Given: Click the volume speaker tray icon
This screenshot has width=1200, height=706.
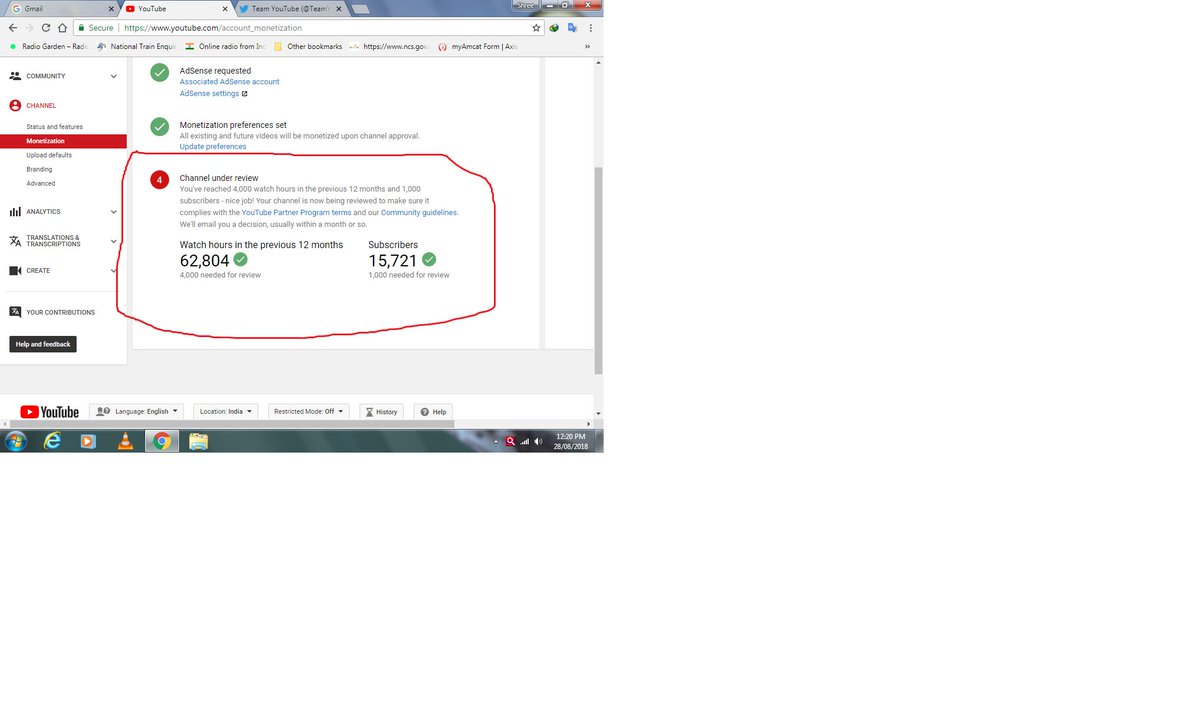Looking at the screenshot, I should pos(538,441).
